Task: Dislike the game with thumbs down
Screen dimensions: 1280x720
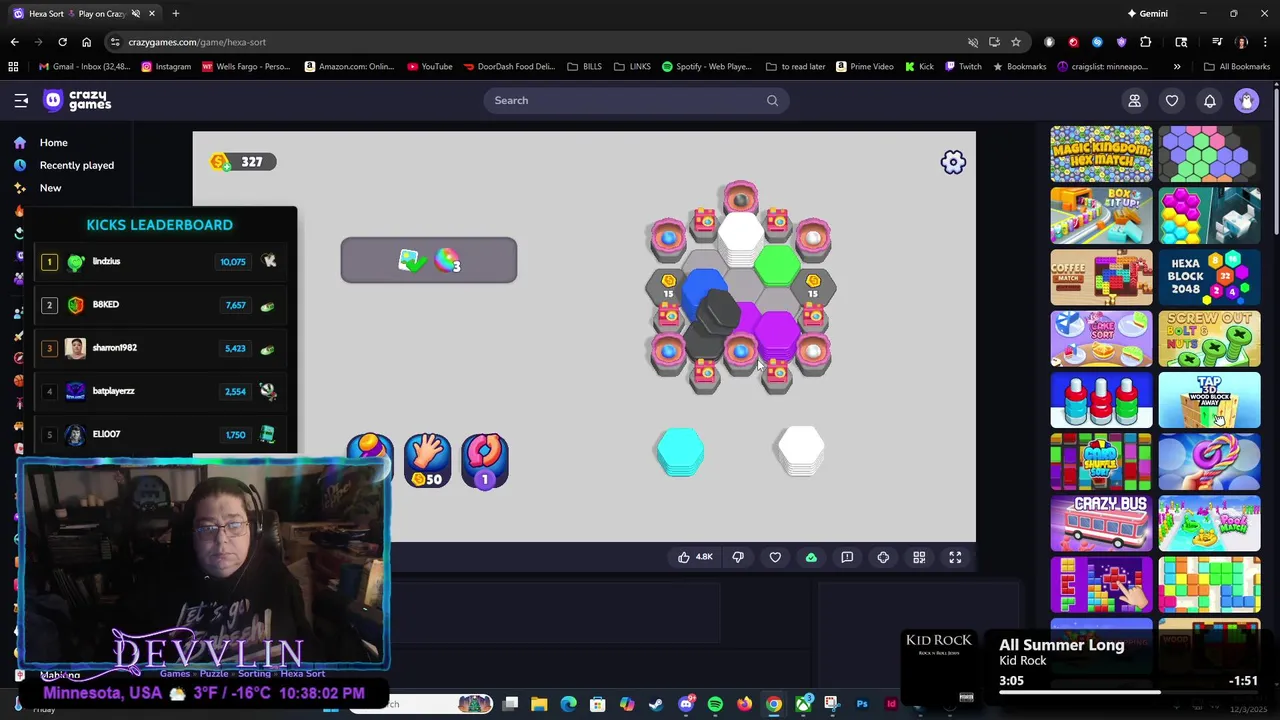Action: [738, 557]
